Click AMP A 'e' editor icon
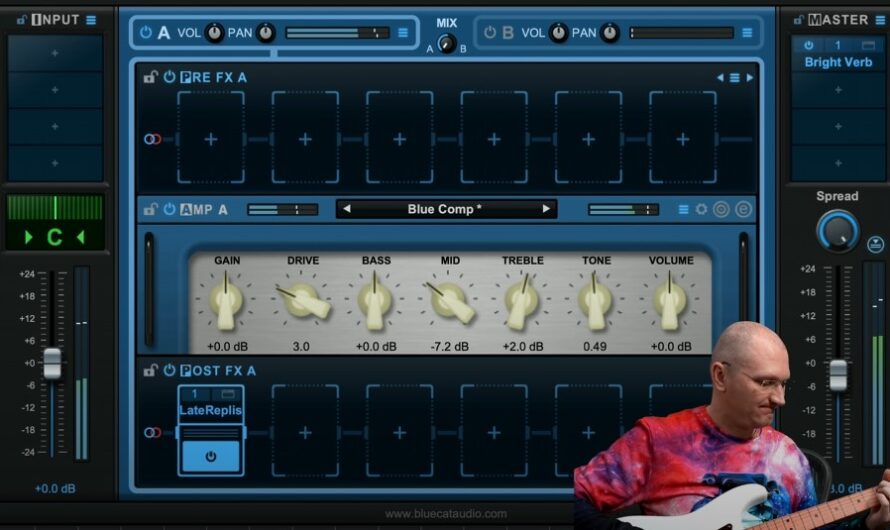The height and width of the screenshot is (530, 890). (x=743, y=209)
